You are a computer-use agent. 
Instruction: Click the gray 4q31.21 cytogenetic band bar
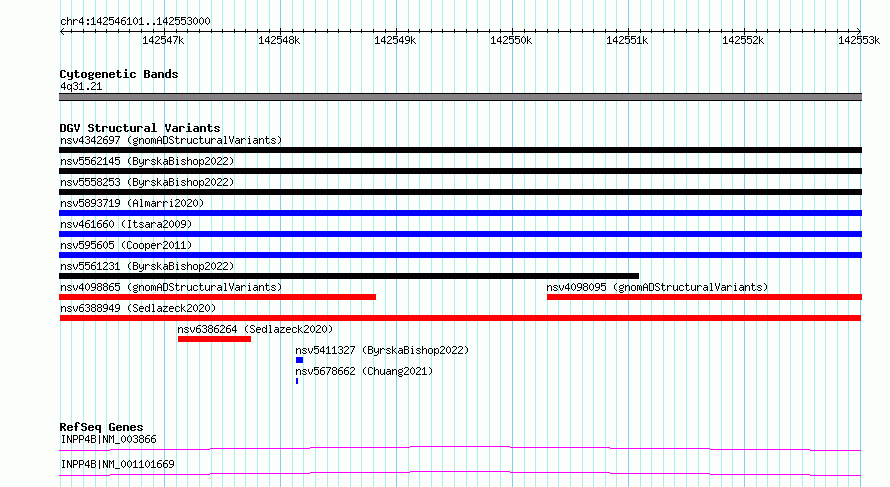(x=460, y=97)
